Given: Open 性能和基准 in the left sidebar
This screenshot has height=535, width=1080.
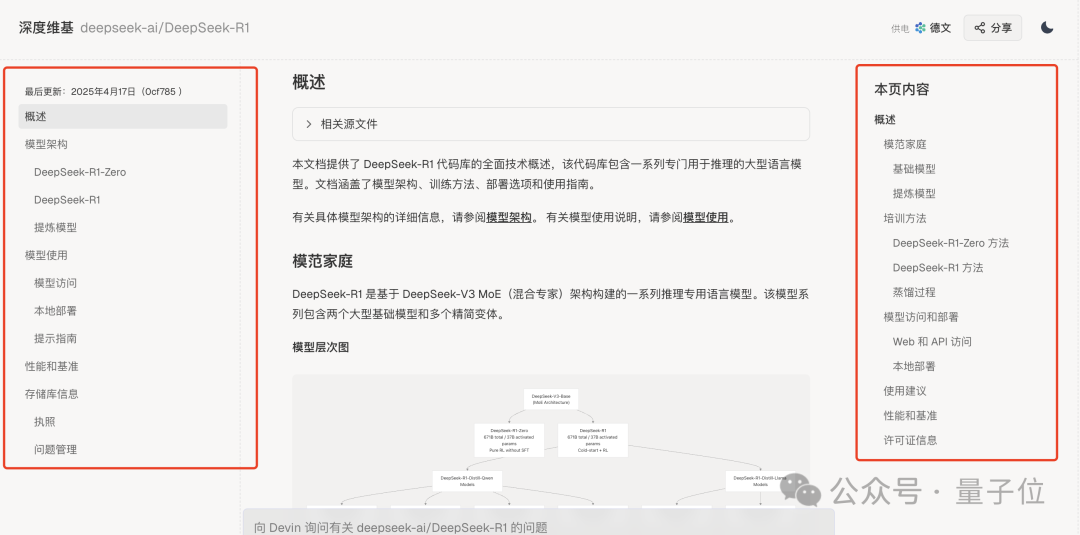Looking at the screenshot, I should [52, 366].
